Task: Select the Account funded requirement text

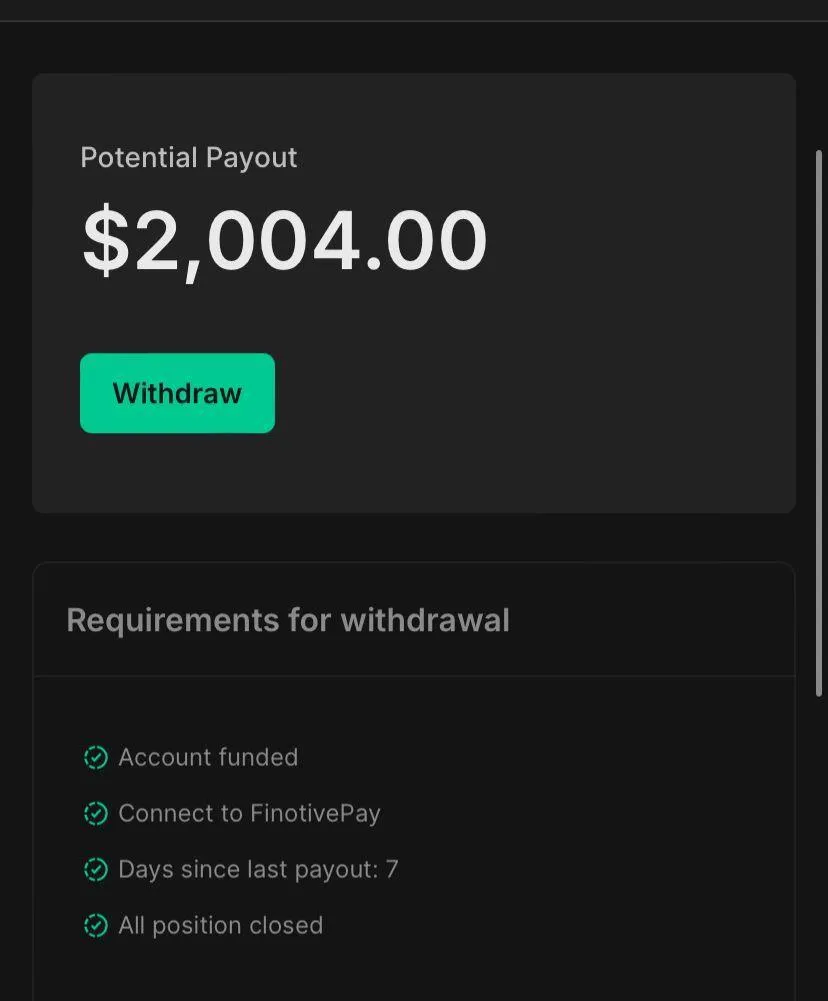Action: (x=208, y=758)
